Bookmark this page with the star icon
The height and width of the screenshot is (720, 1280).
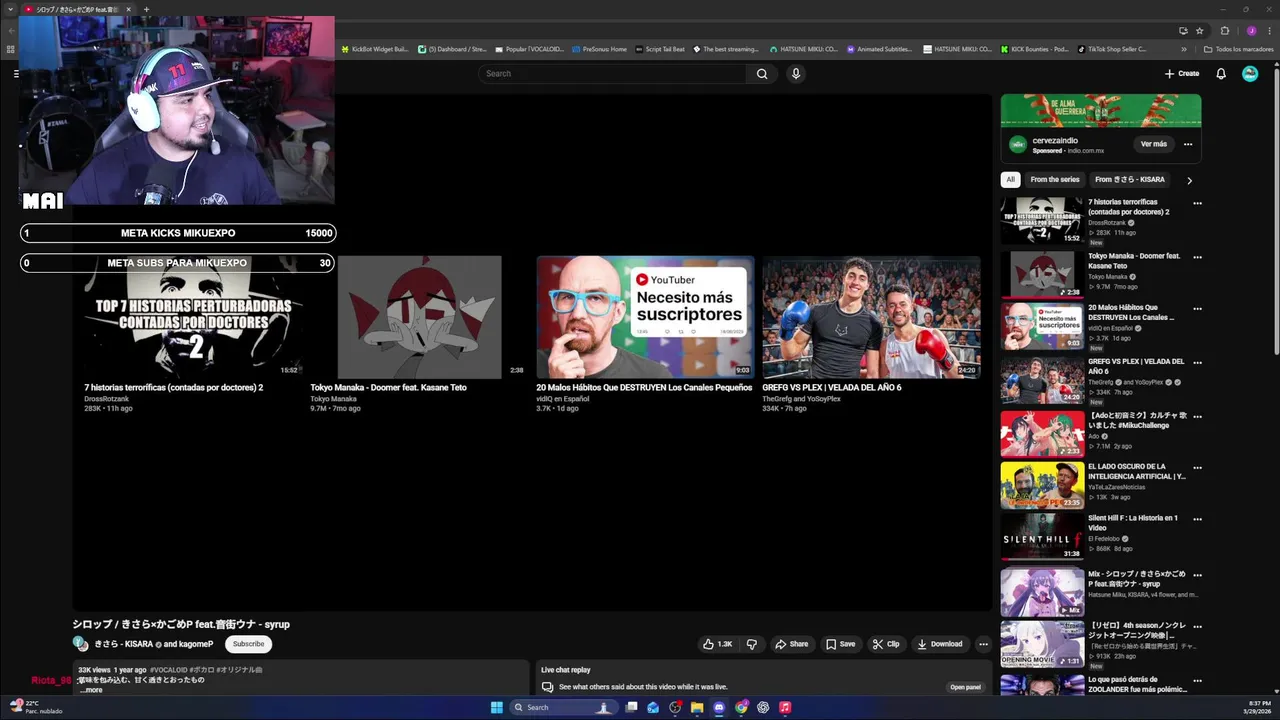coord(1199,30)
